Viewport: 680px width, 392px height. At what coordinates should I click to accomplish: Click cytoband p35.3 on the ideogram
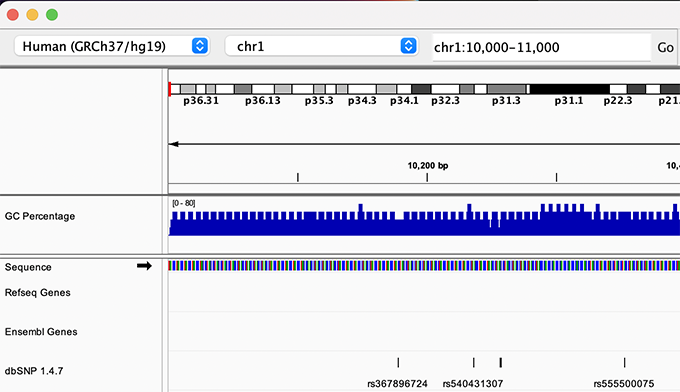[319, 89]
